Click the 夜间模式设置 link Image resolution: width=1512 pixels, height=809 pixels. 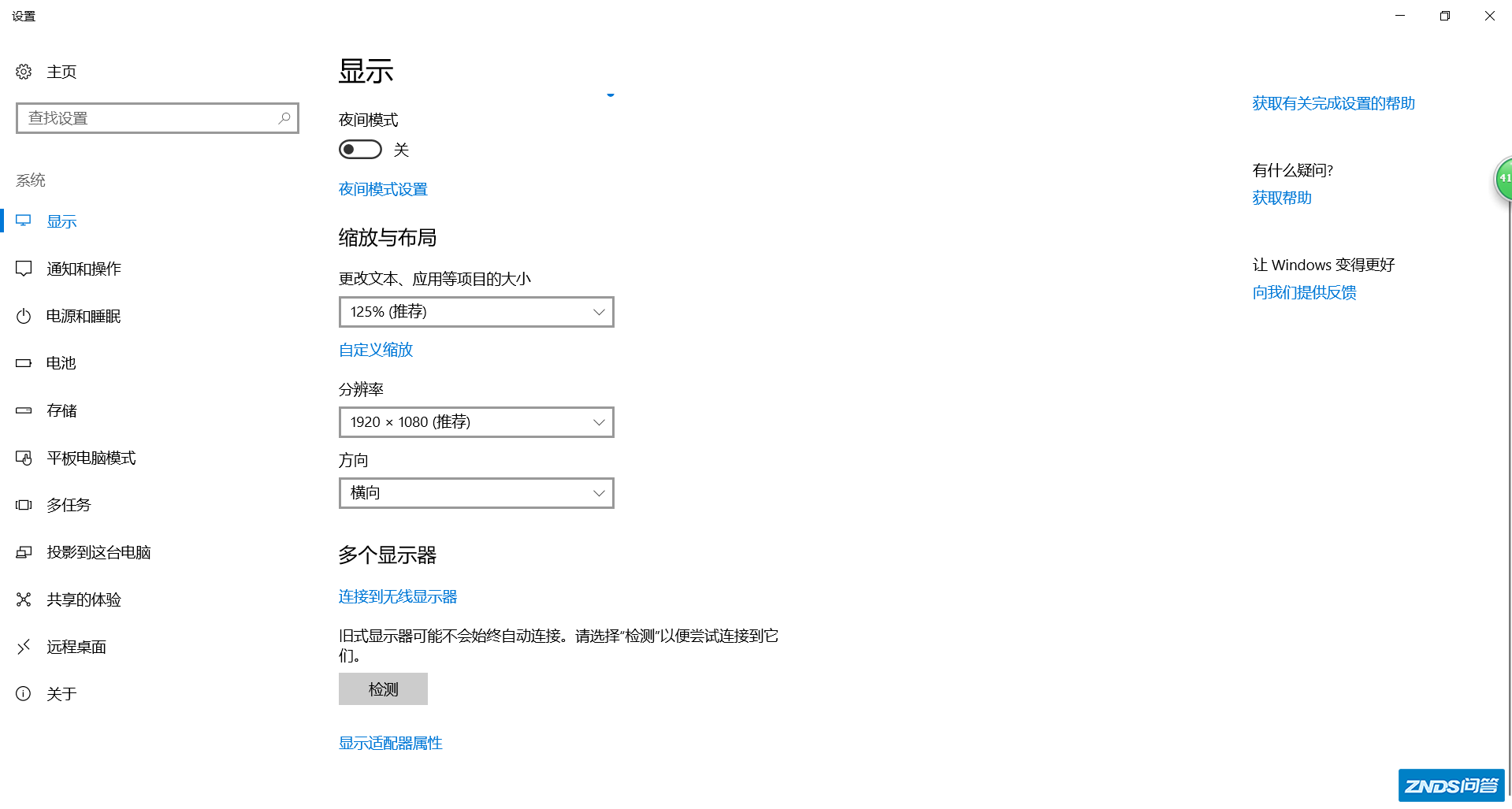(383, 189)
